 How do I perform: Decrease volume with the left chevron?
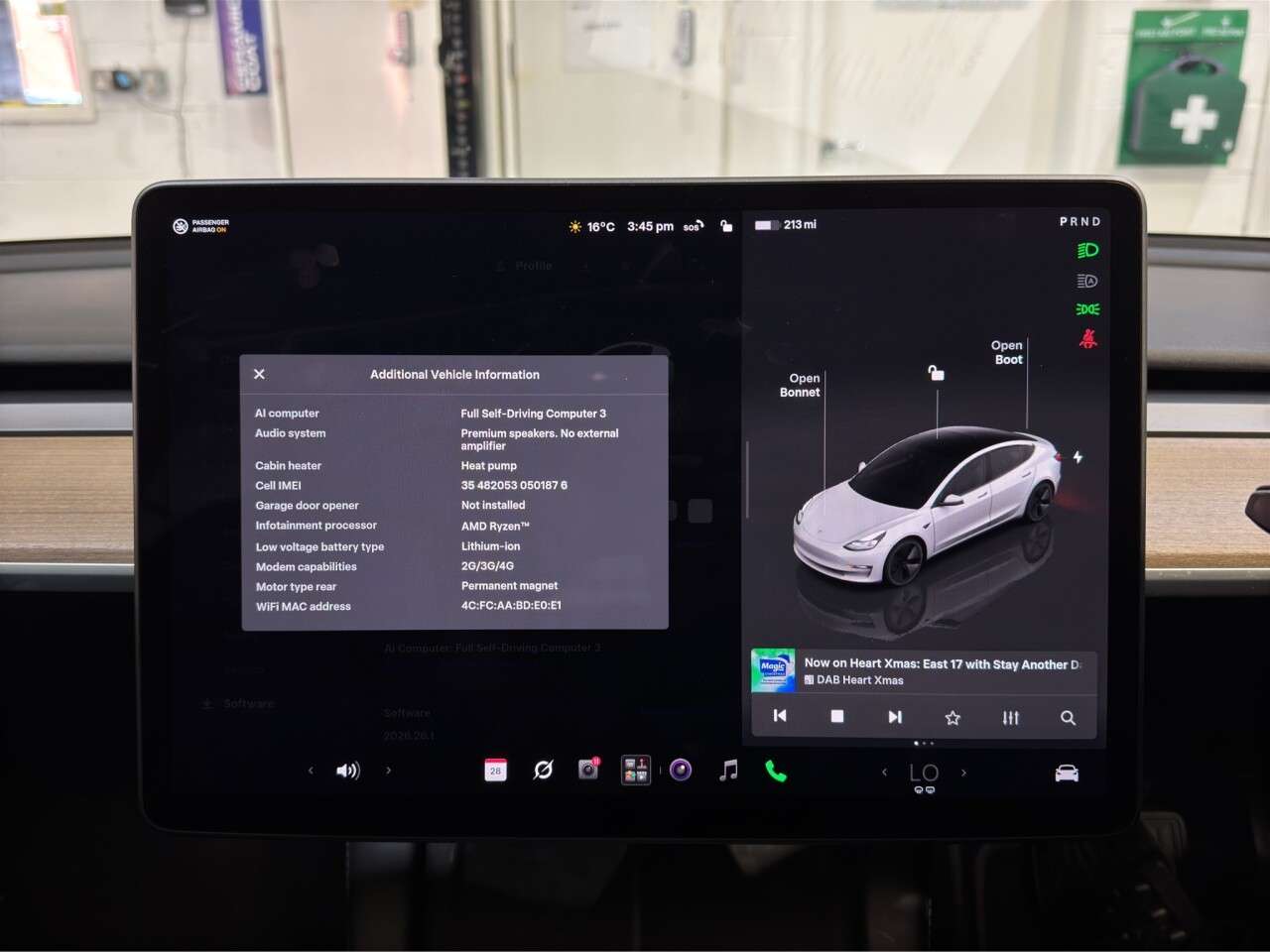[x=311, y=771]
